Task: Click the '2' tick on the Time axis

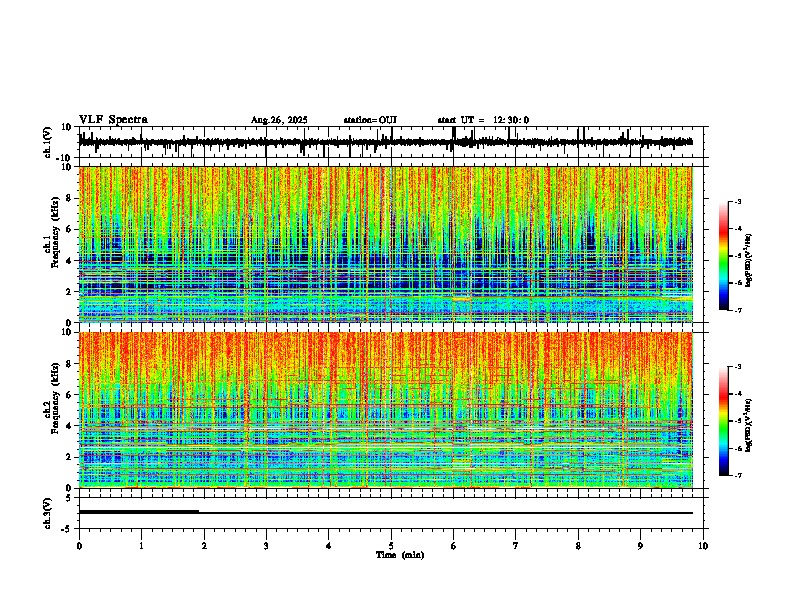Action: (x=204, y=546)
